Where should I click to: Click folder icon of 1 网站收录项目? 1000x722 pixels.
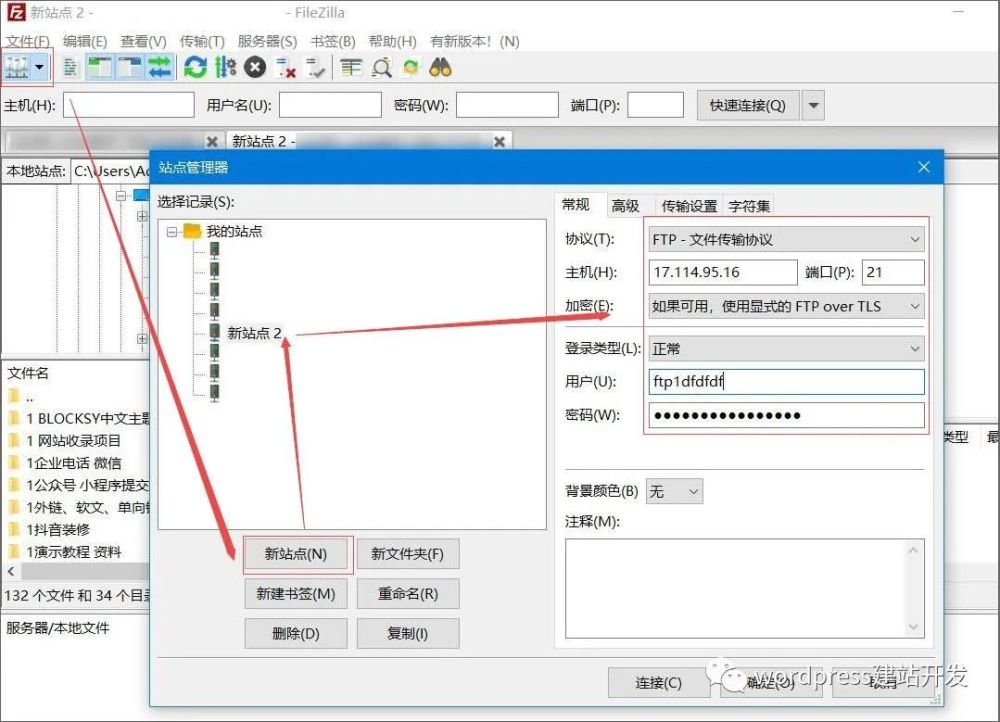point(13,441)
